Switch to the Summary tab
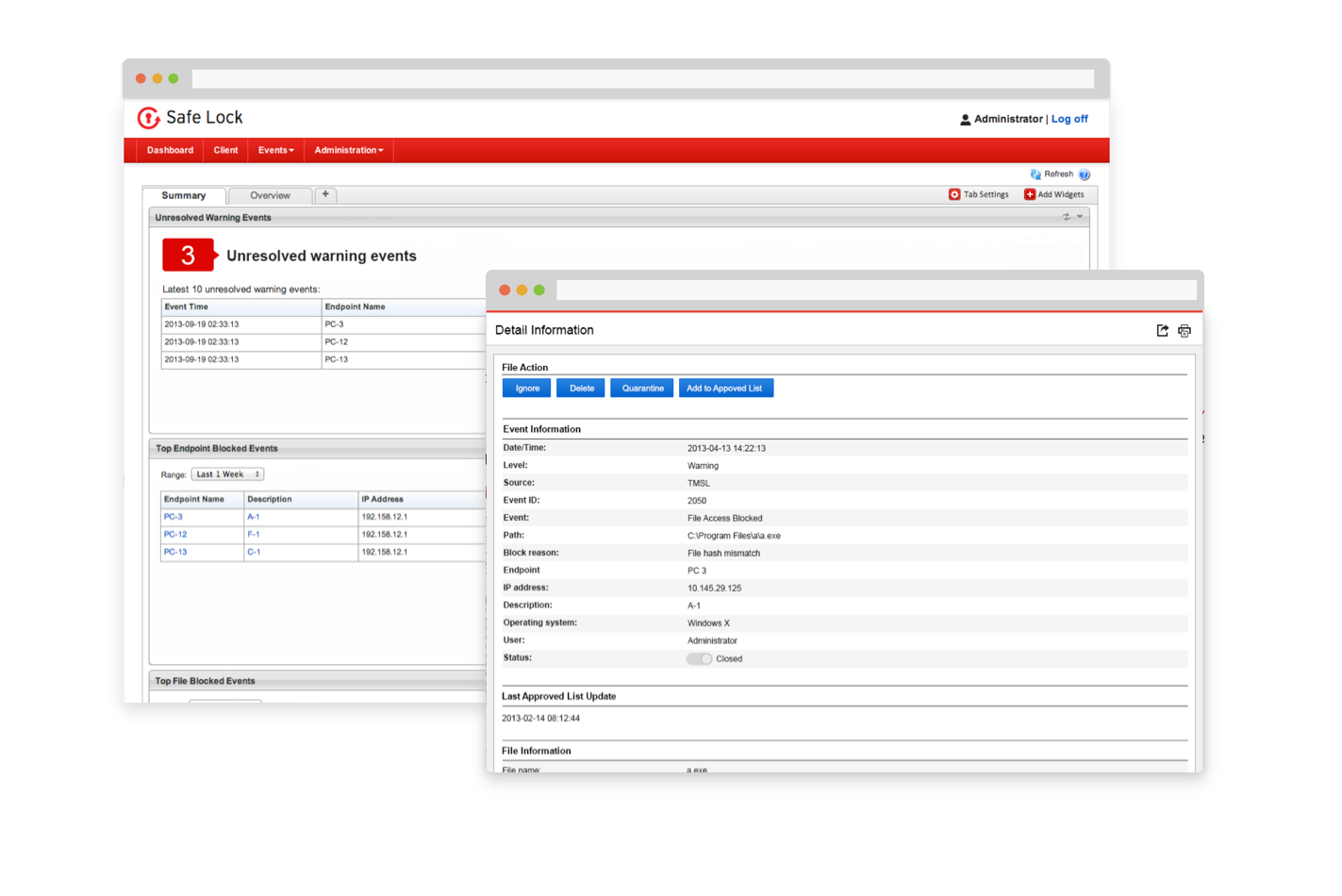Viewport: 1342px width, 896px height. (184, 195)
